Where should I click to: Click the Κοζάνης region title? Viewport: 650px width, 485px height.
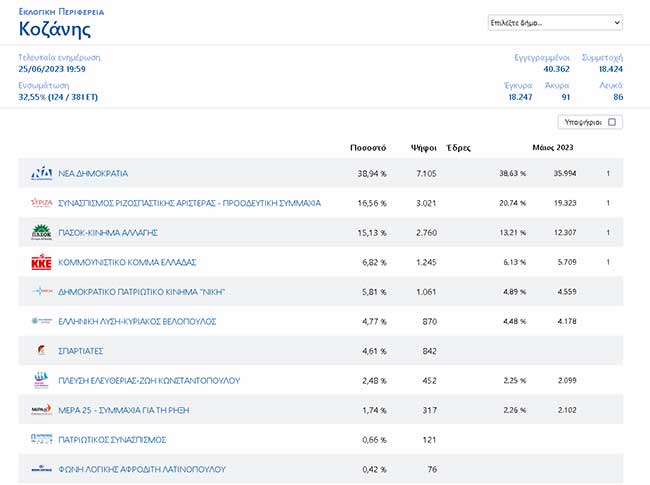pyautogui.click(x=55, y=29)
